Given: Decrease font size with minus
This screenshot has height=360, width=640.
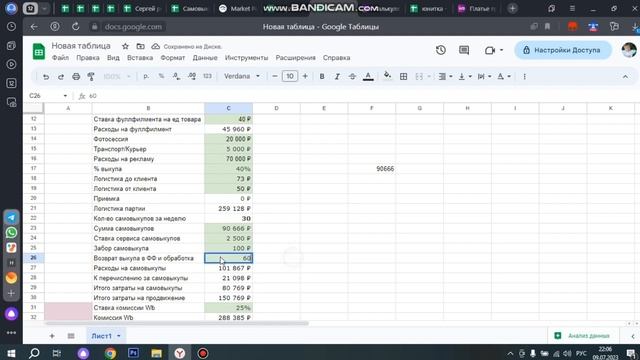Looking at the screenshot, I should (275, 76).
